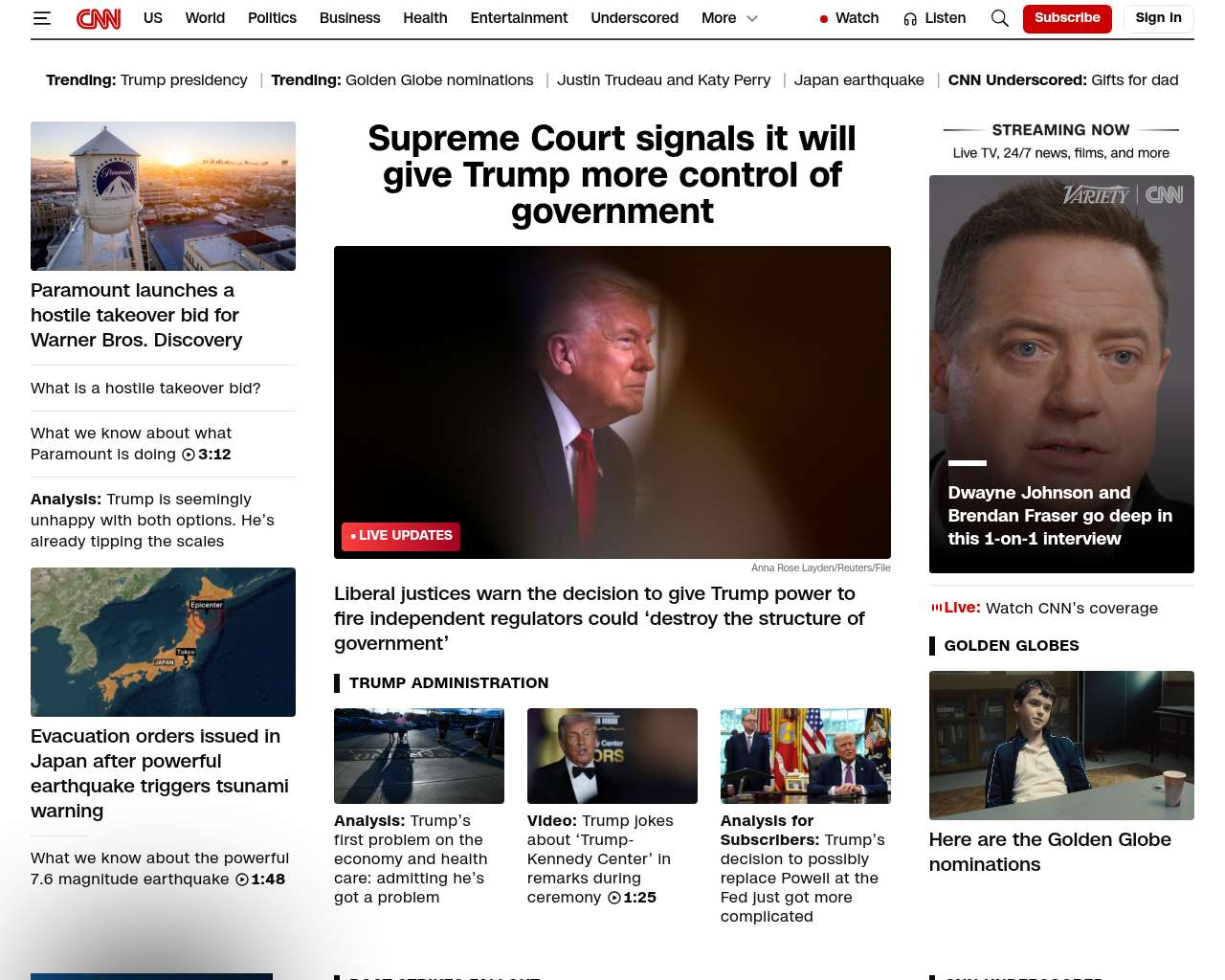Screen dimensions: 1225x980
Task: Click the red Watch dot
Action: 823,19
